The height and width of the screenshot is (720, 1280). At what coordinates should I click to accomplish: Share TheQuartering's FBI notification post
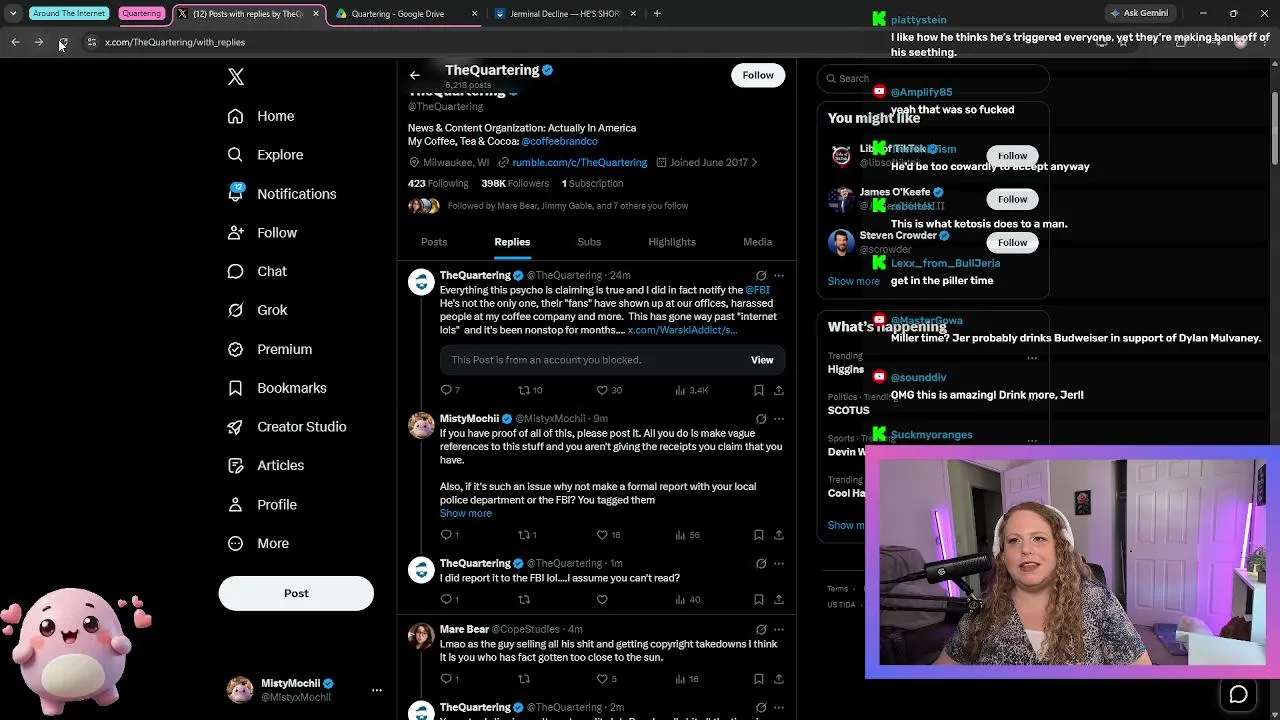(779, 390)
